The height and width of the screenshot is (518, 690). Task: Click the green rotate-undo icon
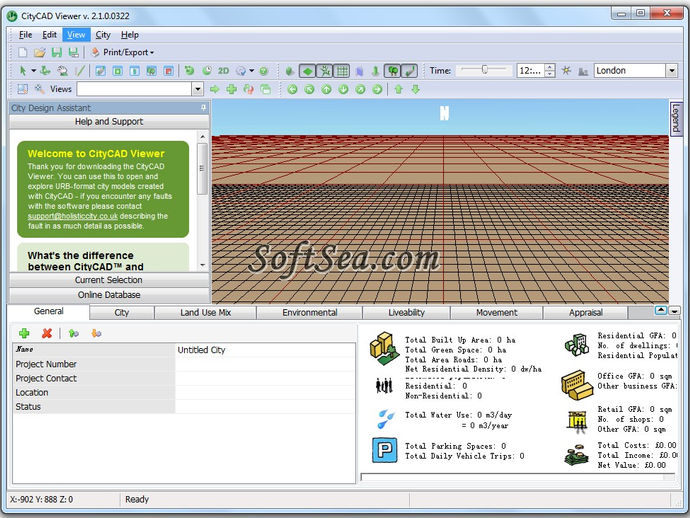(190, 70)
